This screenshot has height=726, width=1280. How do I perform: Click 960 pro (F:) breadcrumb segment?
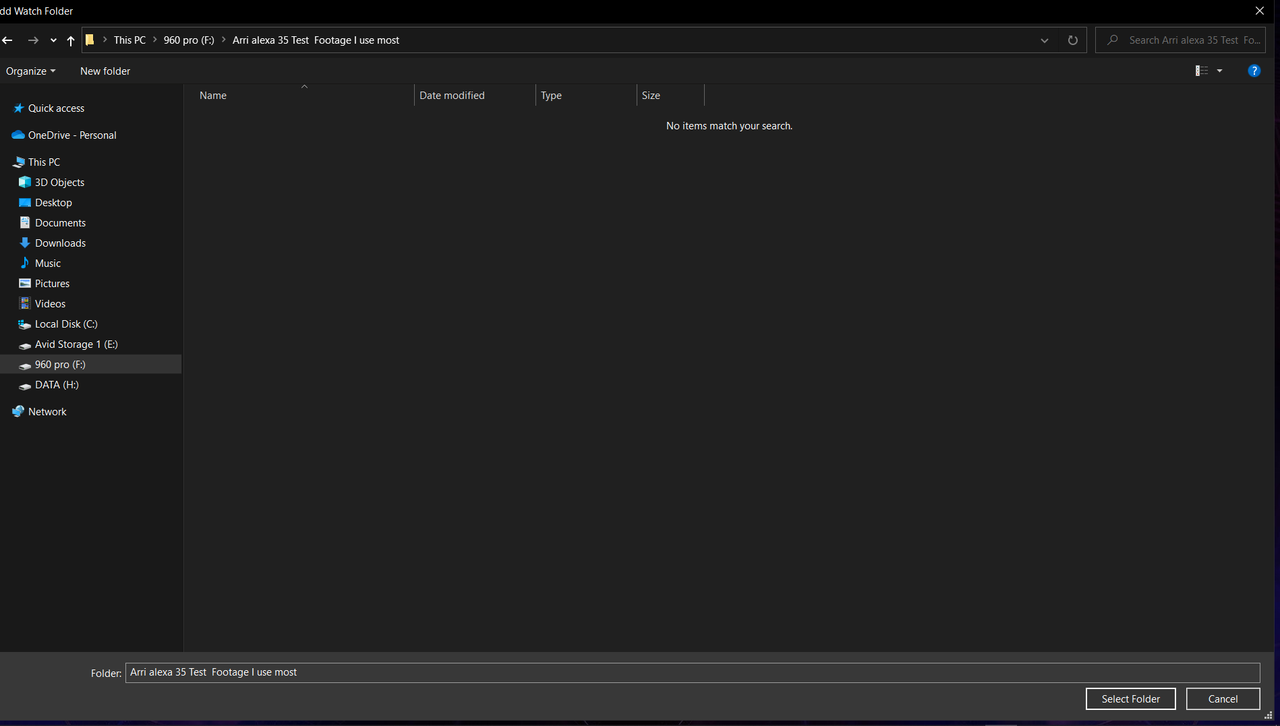point(189,40)
